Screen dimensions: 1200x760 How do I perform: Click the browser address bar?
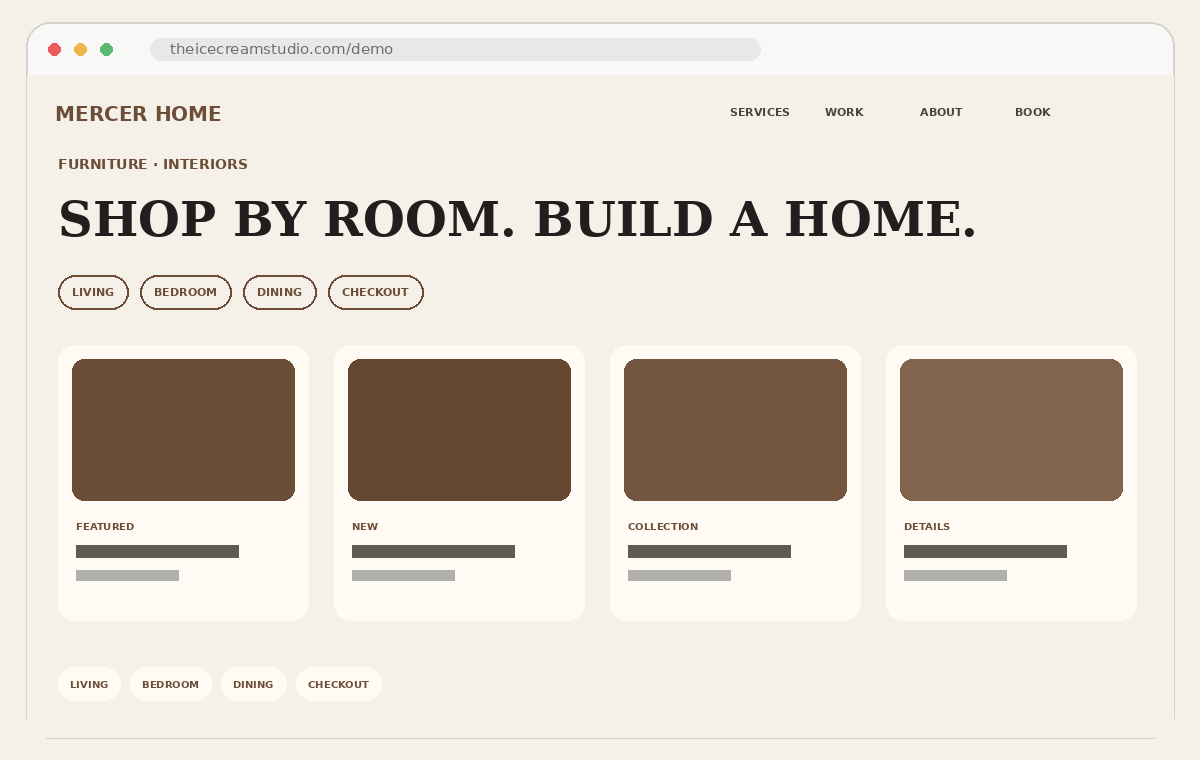coord(455,49)
